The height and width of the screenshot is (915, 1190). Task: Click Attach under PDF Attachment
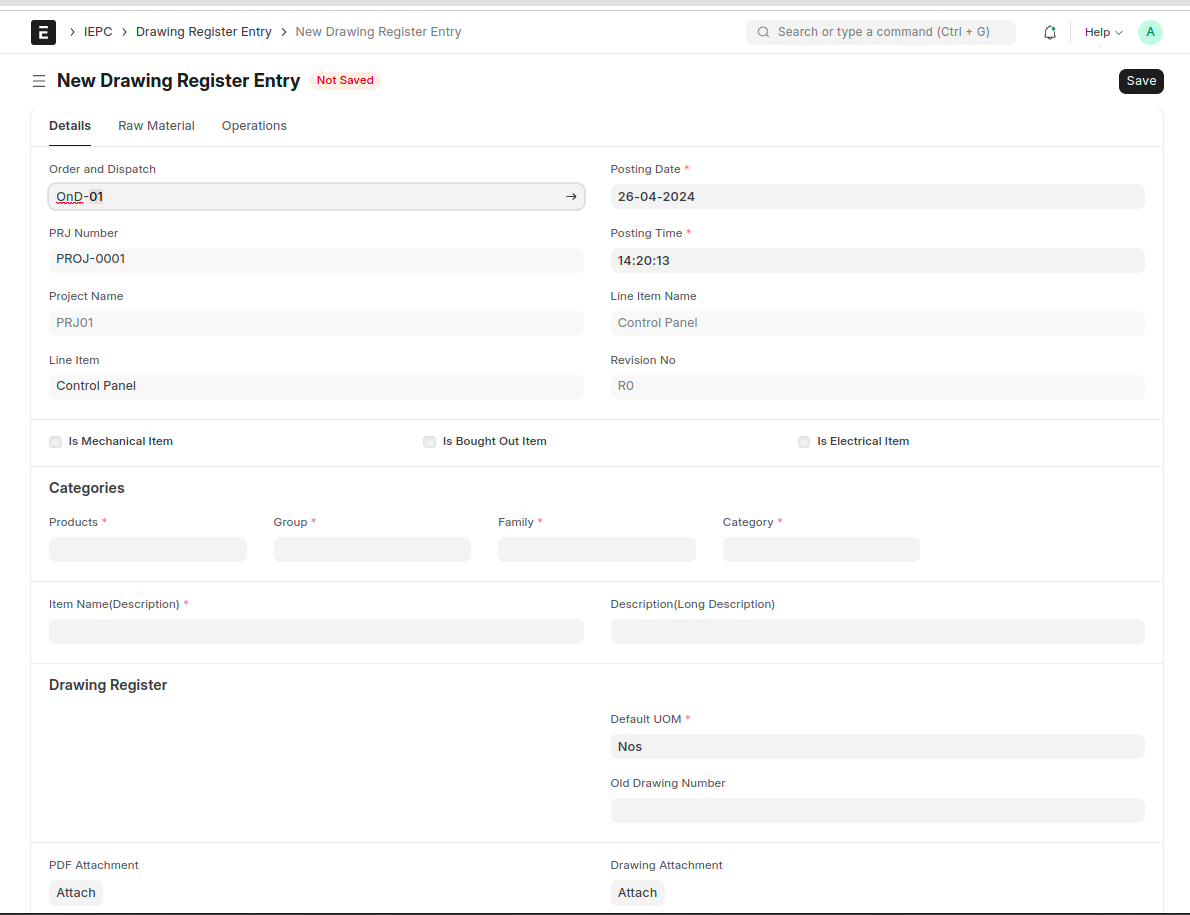click(76, 893)
